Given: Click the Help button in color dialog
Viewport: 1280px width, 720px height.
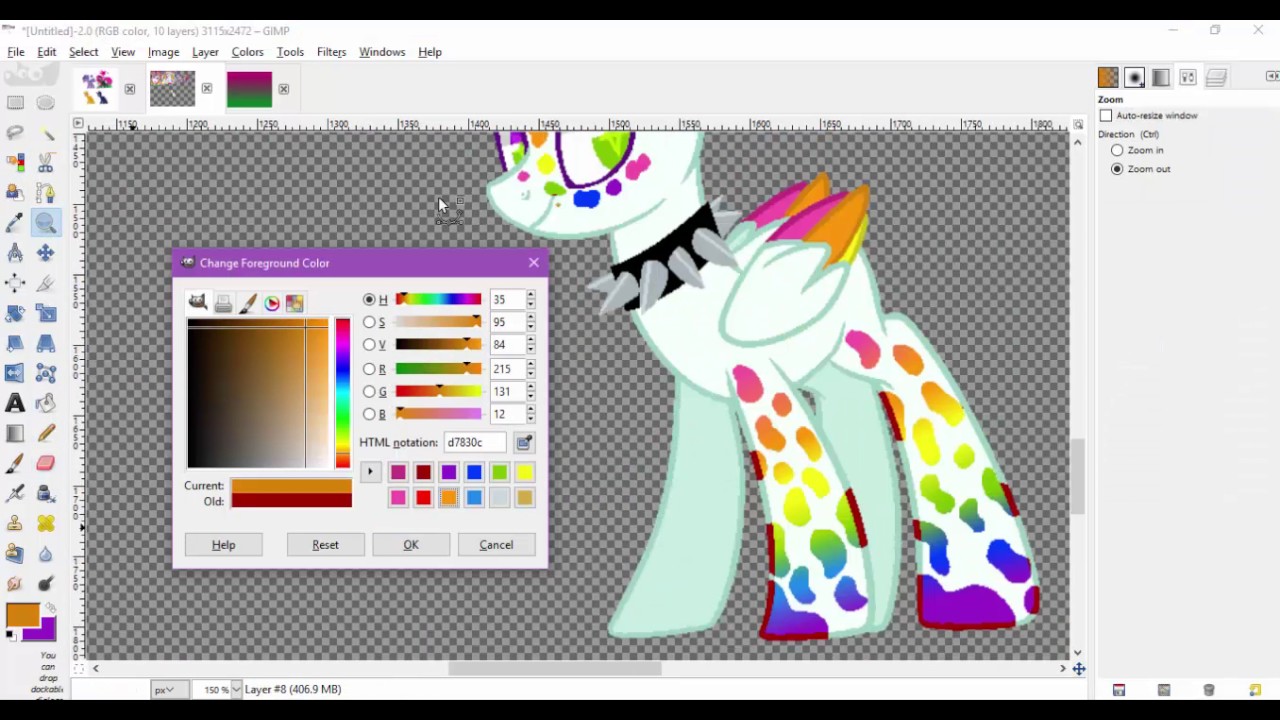Looking at the screenshot, I should pyautogui.click(x=223, y=545).
